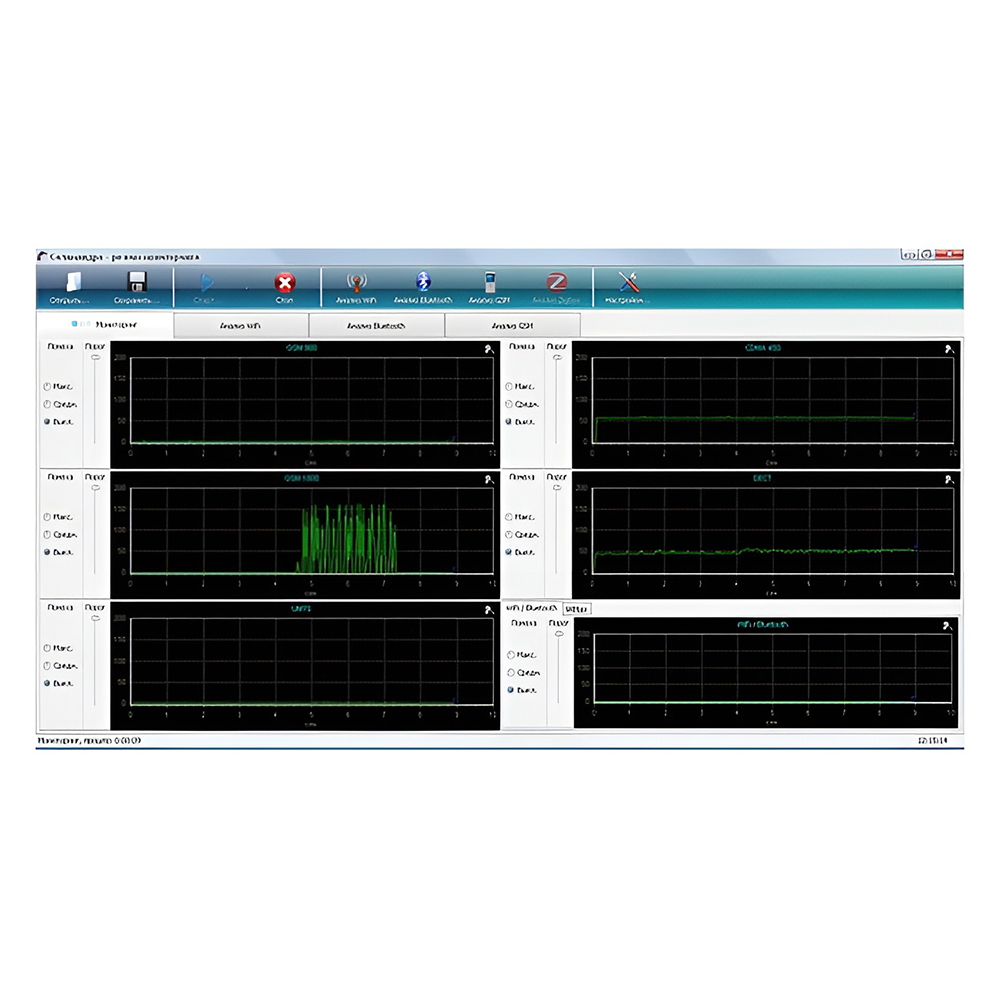1000x1000 pixels.
Task: Click the Save floppy disk icon
Action: point(137,284)
